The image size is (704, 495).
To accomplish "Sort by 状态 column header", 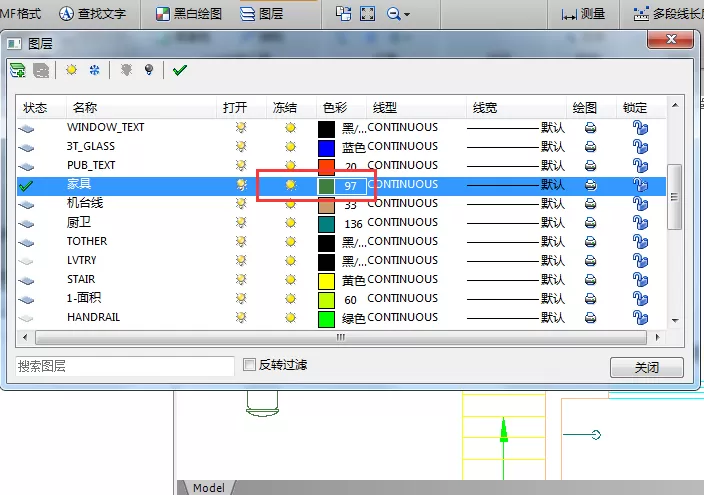I will pyautogui.click(x=41, y=108).
